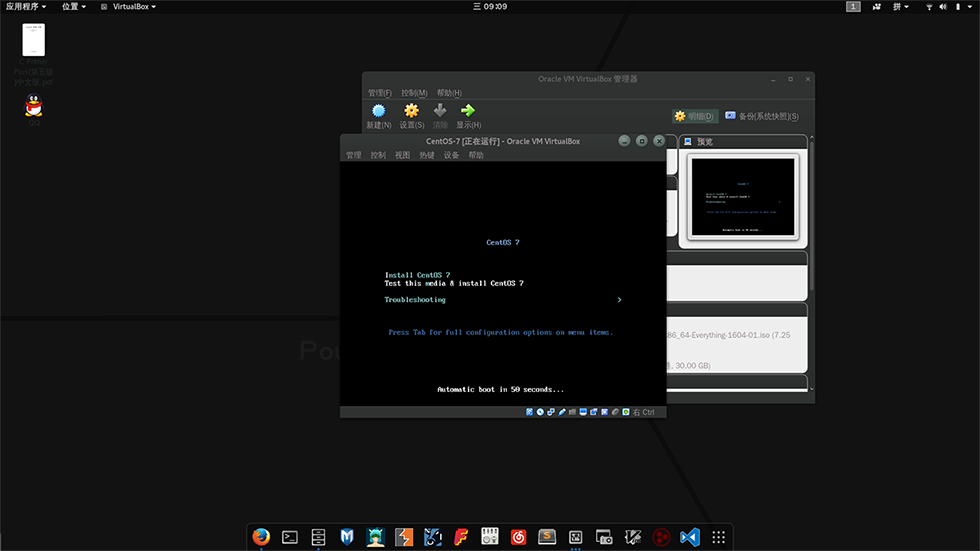The width and height of the screenshot is (980, 551).
Task: Toggle the 明细(D) details view button
Action: pyautogui.click(x=694, y=116)
